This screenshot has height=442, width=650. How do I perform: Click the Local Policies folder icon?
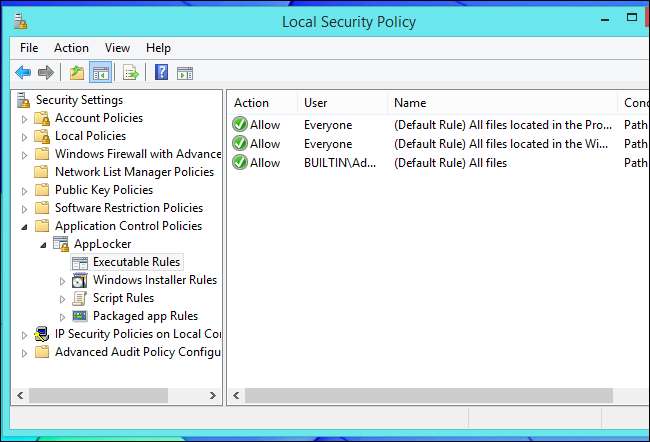pos(42,136)
